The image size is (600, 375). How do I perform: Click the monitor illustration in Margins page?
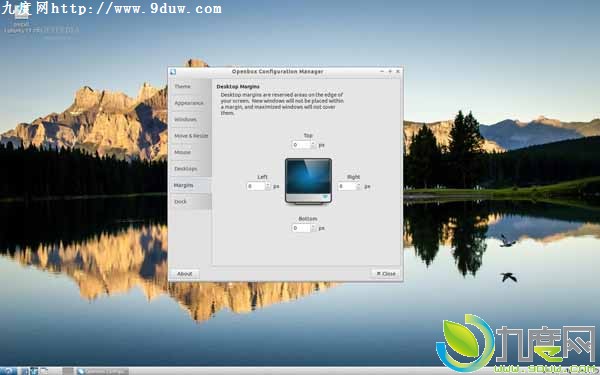(x=308, y=181)
